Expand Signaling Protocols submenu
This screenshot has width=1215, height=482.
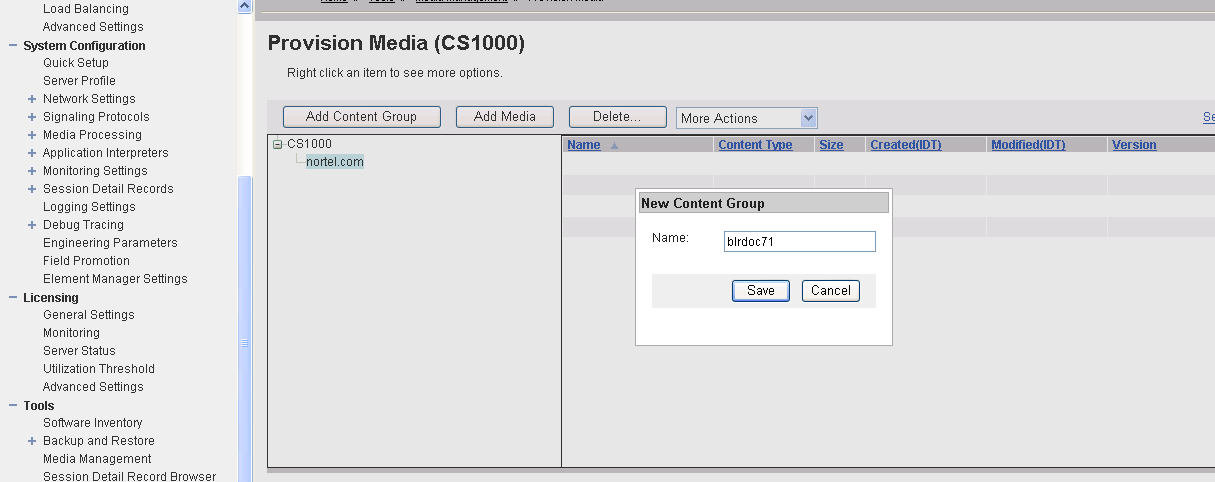(x=32, y=117)
